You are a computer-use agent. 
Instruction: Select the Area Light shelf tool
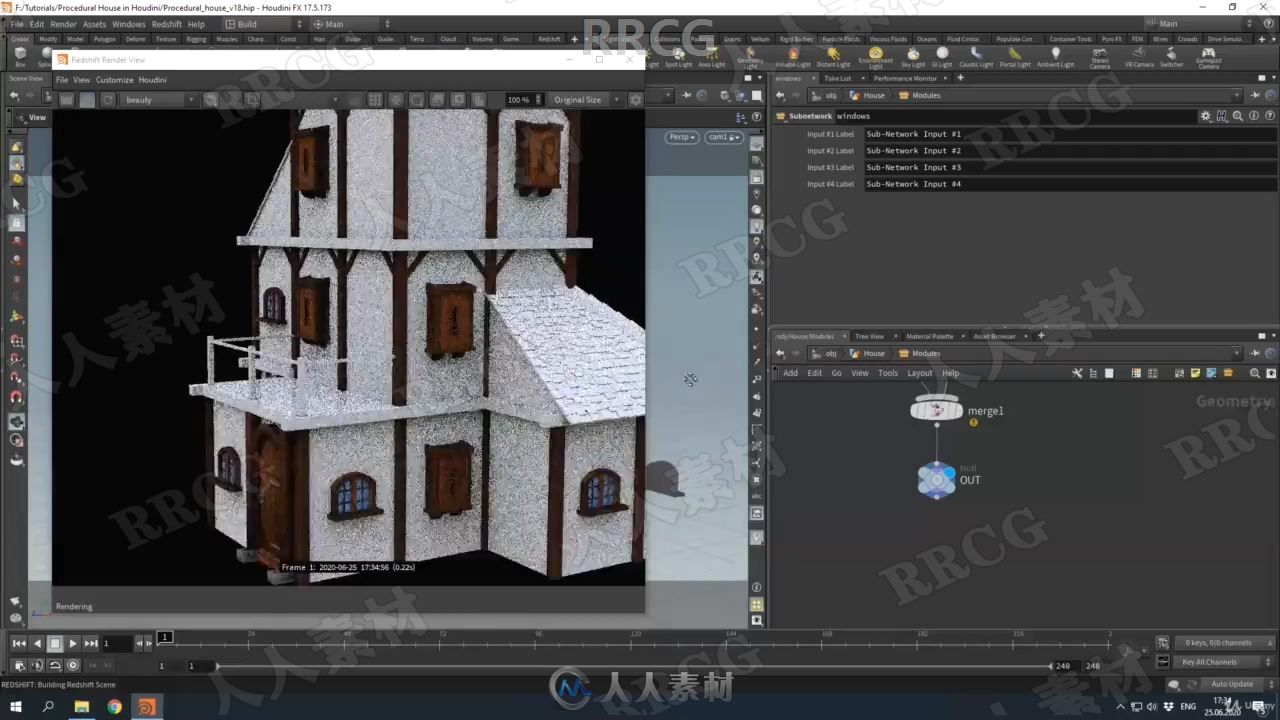(x=712, y=58)
